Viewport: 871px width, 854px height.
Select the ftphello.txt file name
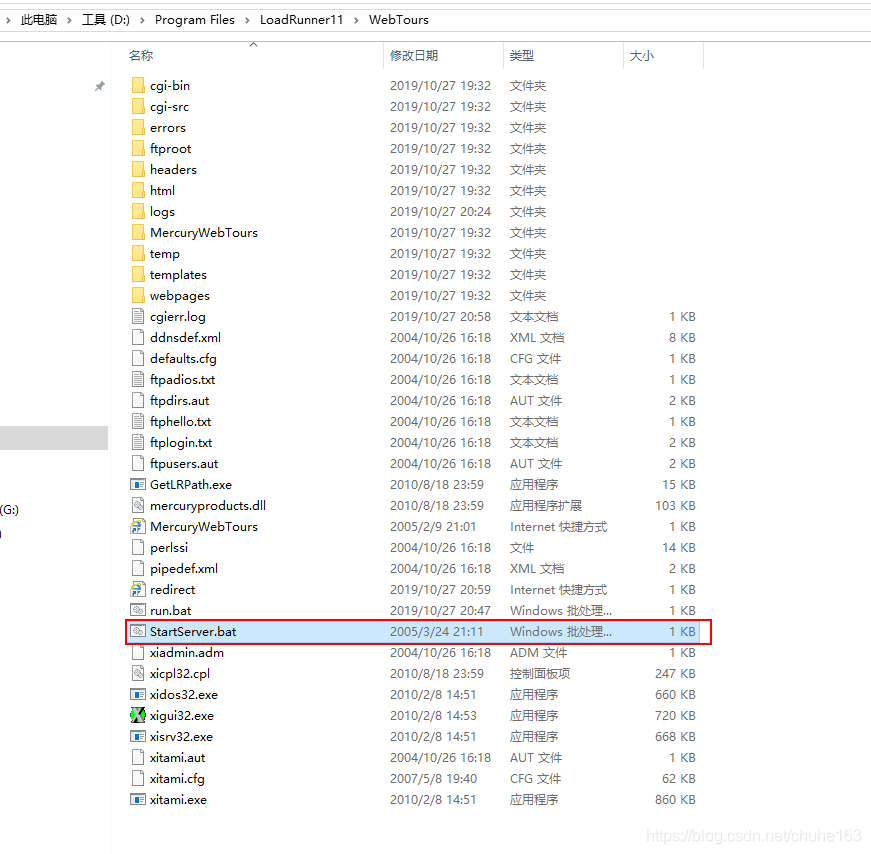tap(181, 422)
